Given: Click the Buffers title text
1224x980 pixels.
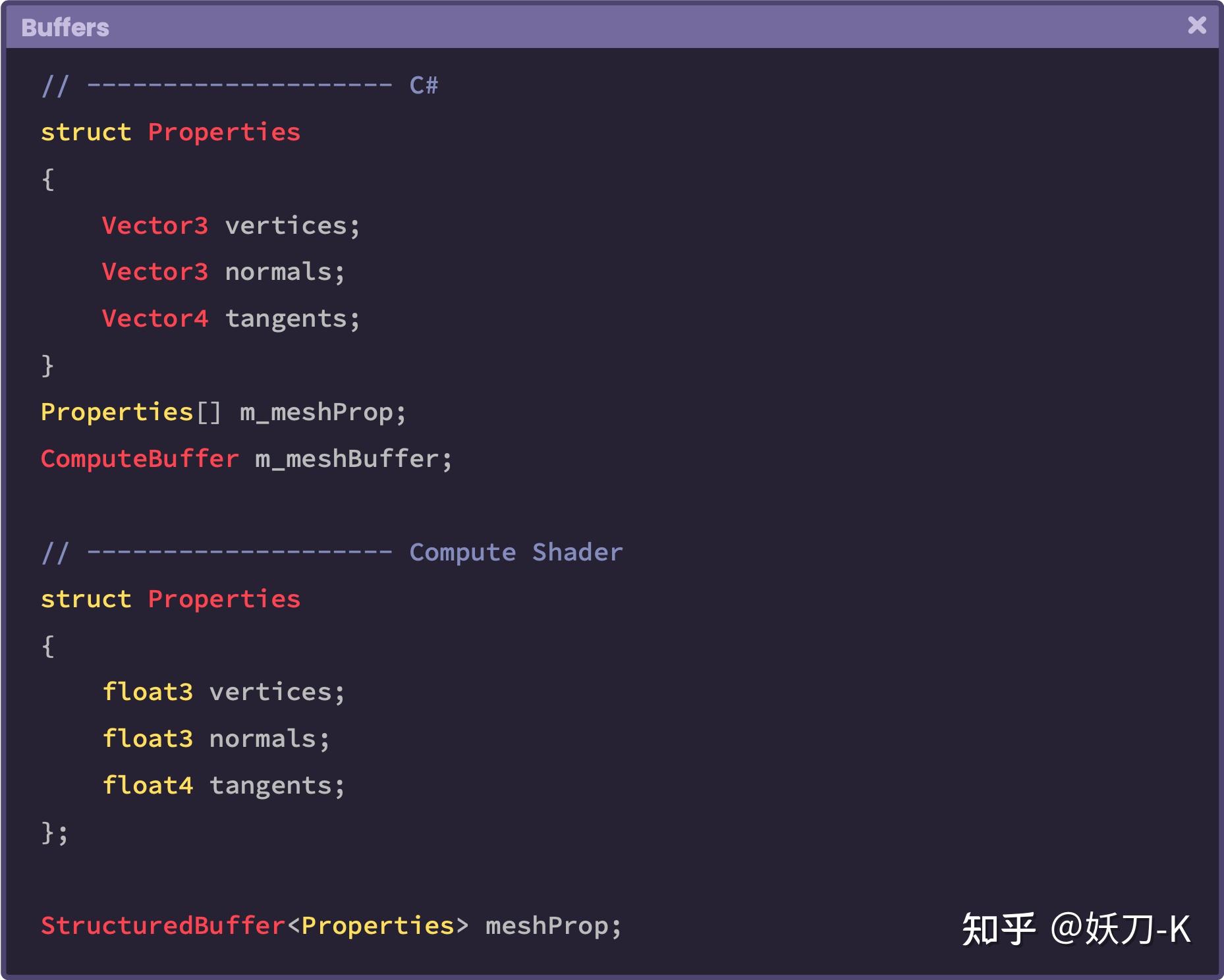Looking at the screenshot, I should click(65, 28).
